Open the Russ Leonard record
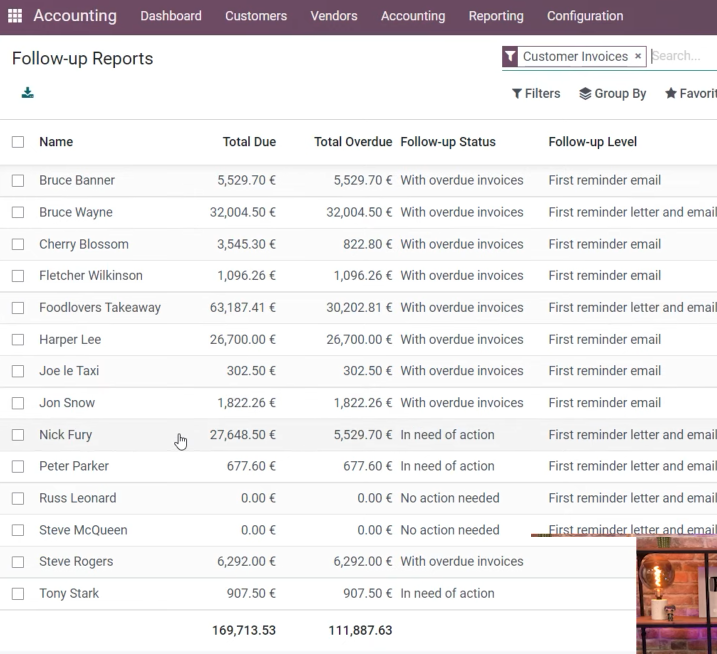The image size is (717, 654). 78,498
